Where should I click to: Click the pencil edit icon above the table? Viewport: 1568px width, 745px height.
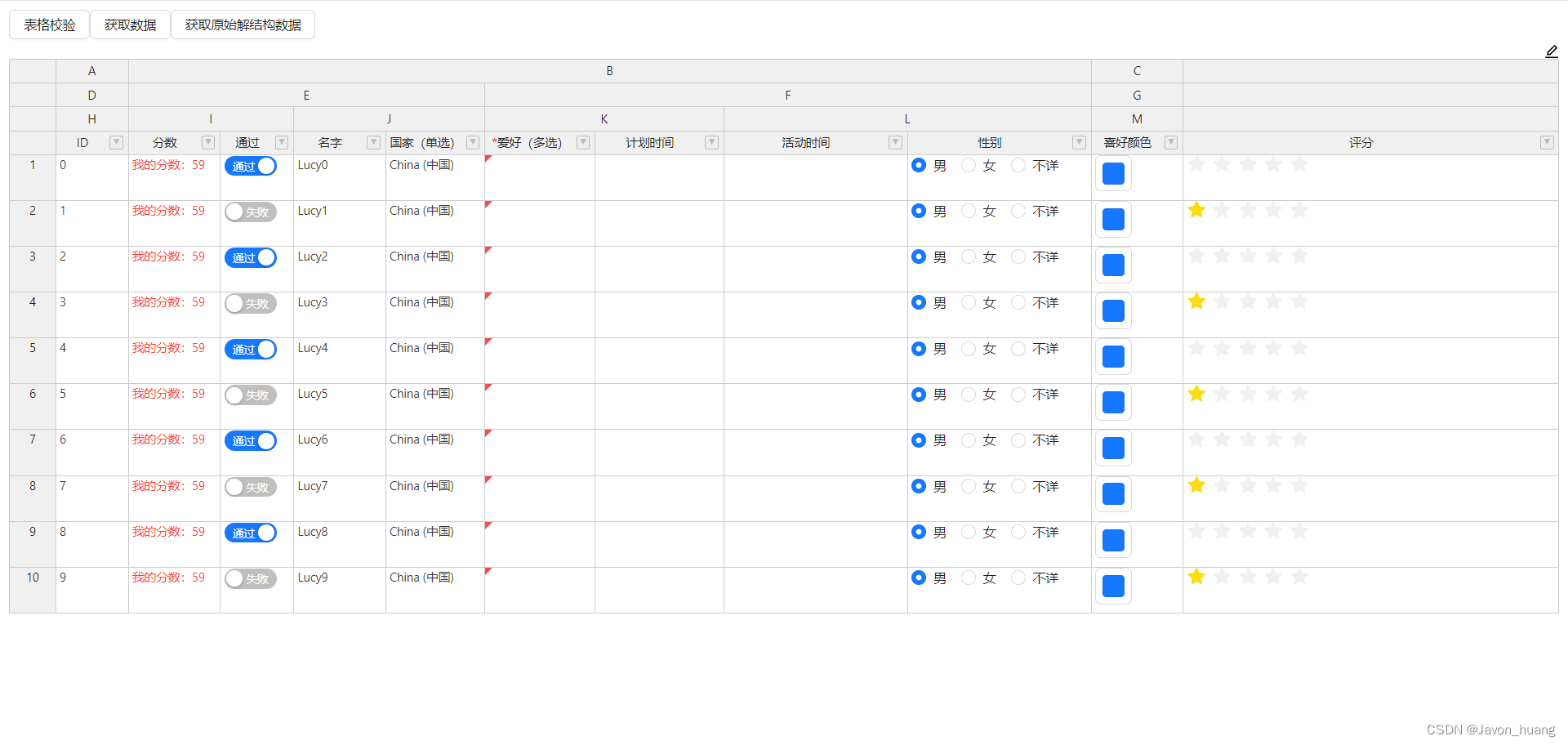[1552, 51]
